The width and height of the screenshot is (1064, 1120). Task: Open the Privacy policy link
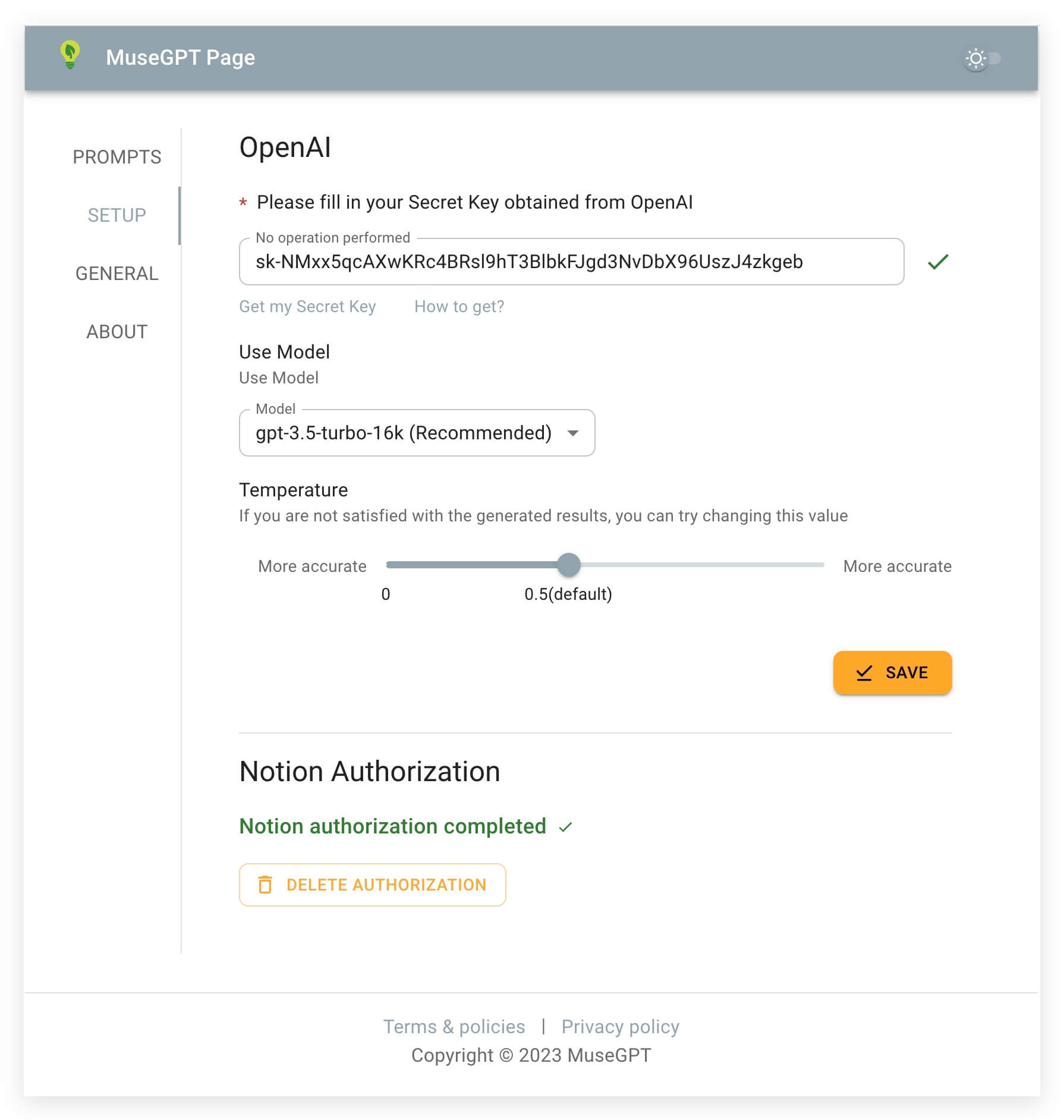621,1027
